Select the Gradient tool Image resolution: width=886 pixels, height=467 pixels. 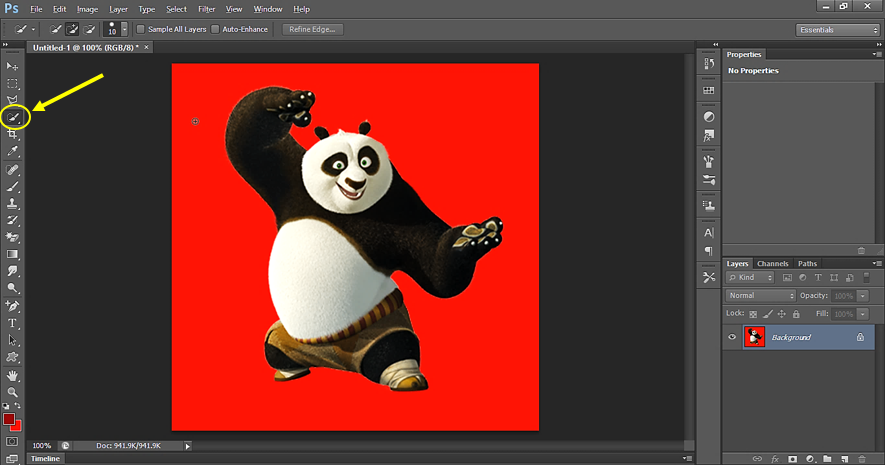(12, 254)
